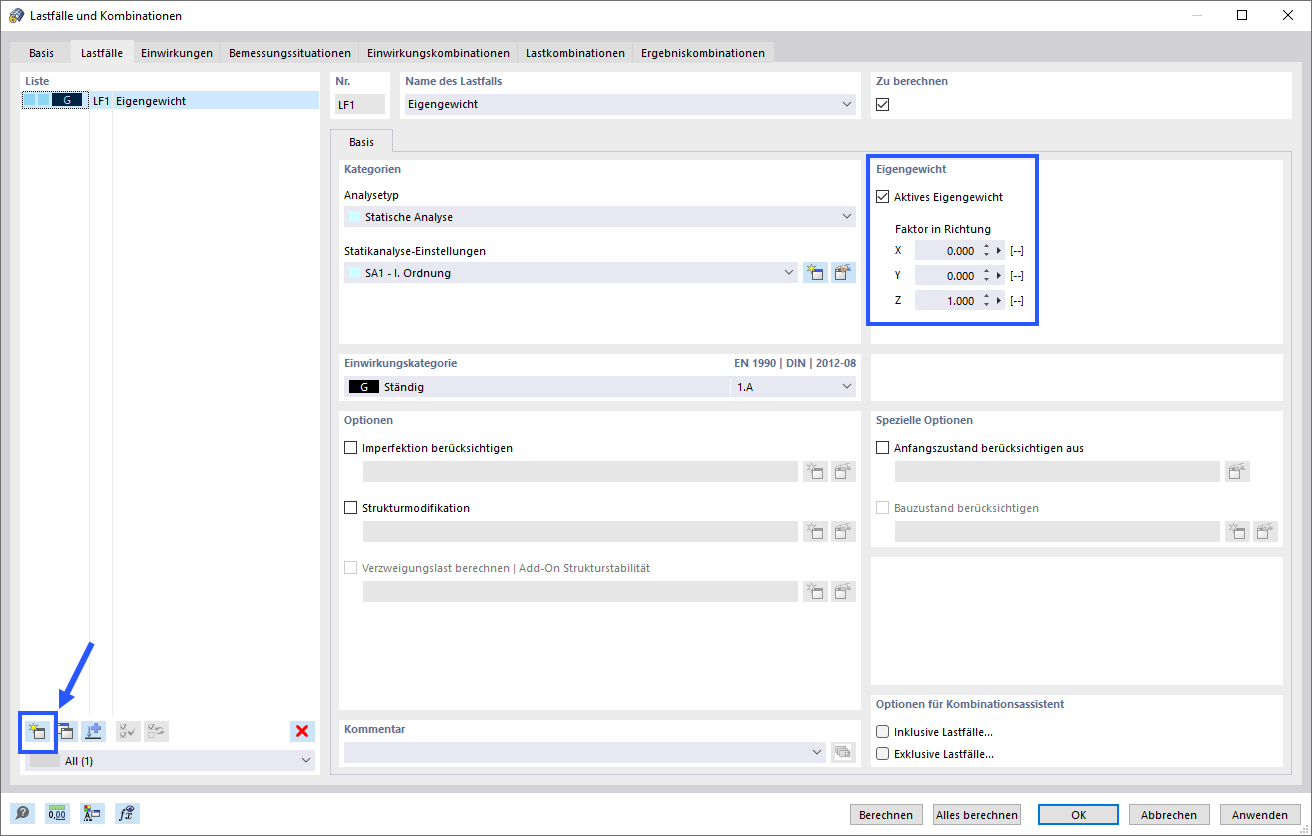1312x836 pixels.
Task: Open Statikanalyse-Einstellungen SA1 dropdown
Action: click(790, 273)
